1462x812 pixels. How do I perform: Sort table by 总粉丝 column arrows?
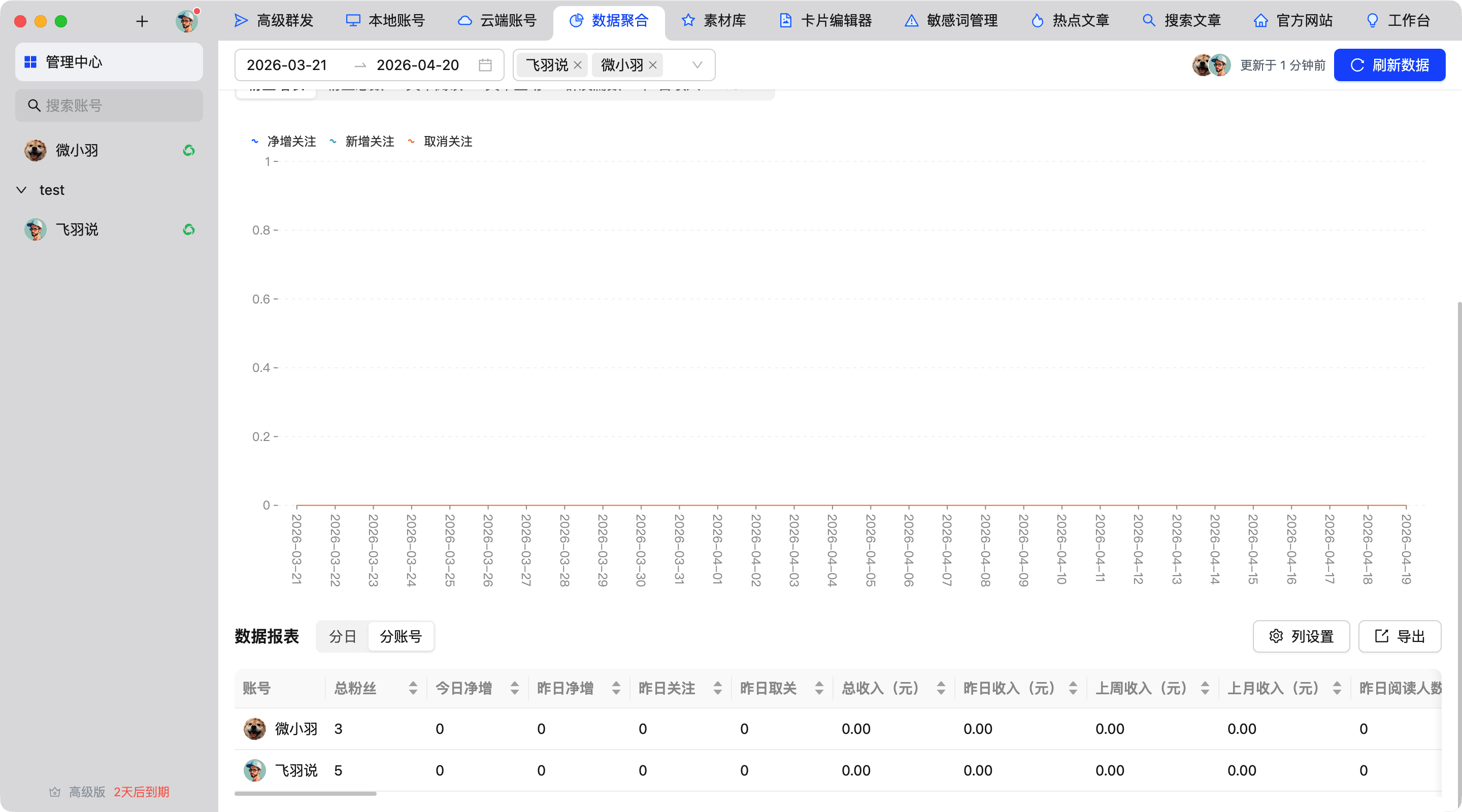(413, 688)
